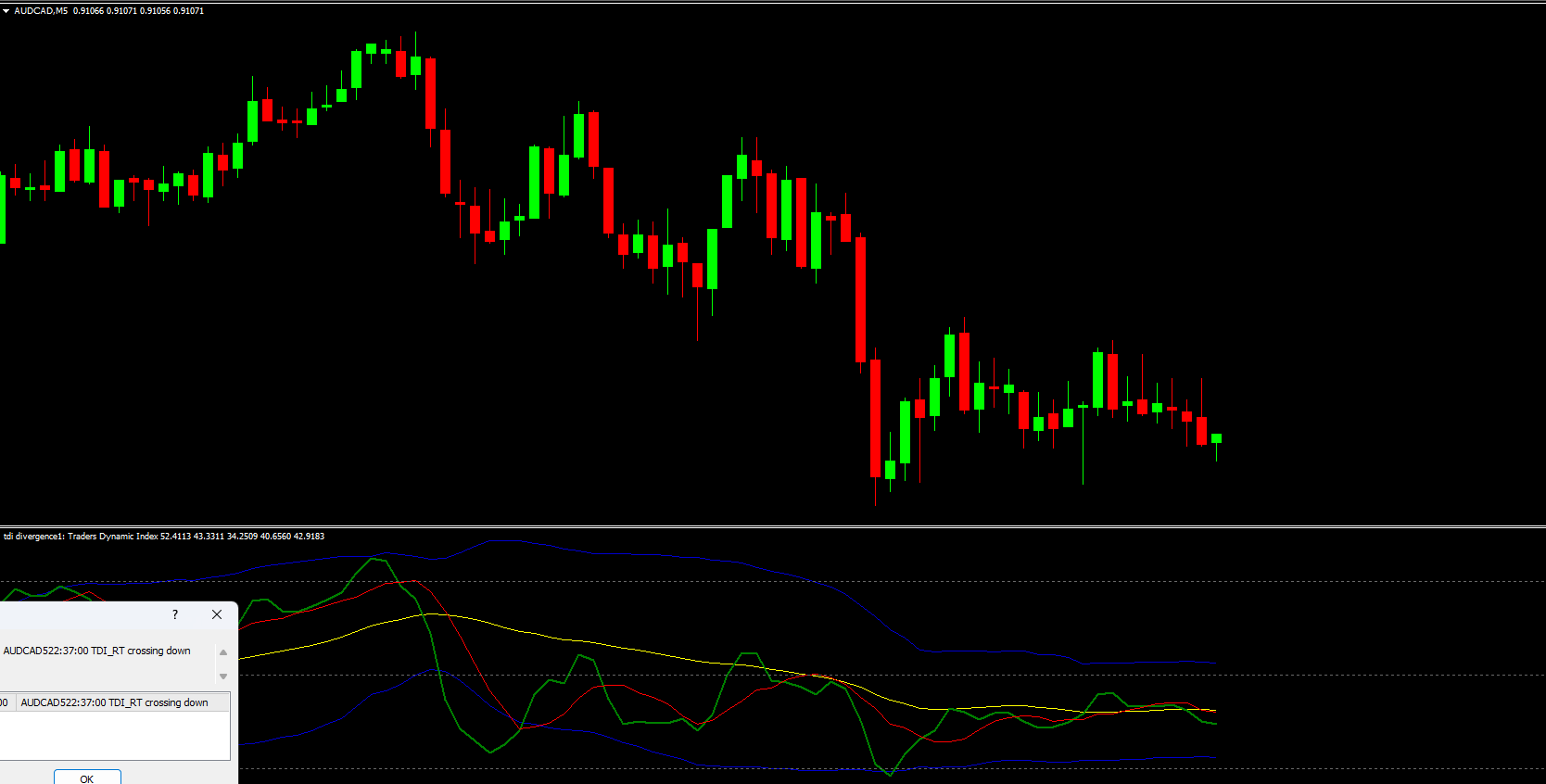1546x784 pixels.
Task: Click the alert message text above the list
Action: point(97,651)
